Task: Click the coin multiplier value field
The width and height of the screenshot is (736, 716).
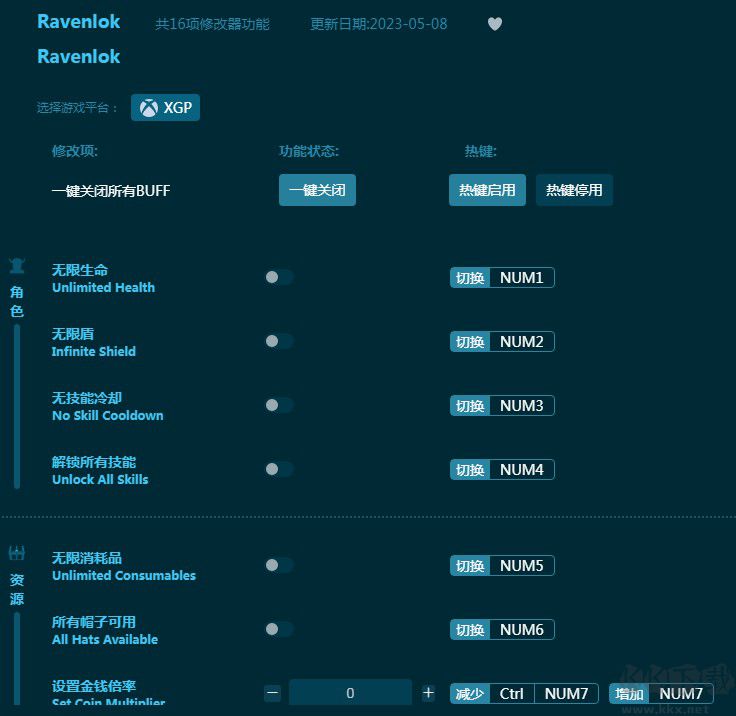Action: coord(350,693)
